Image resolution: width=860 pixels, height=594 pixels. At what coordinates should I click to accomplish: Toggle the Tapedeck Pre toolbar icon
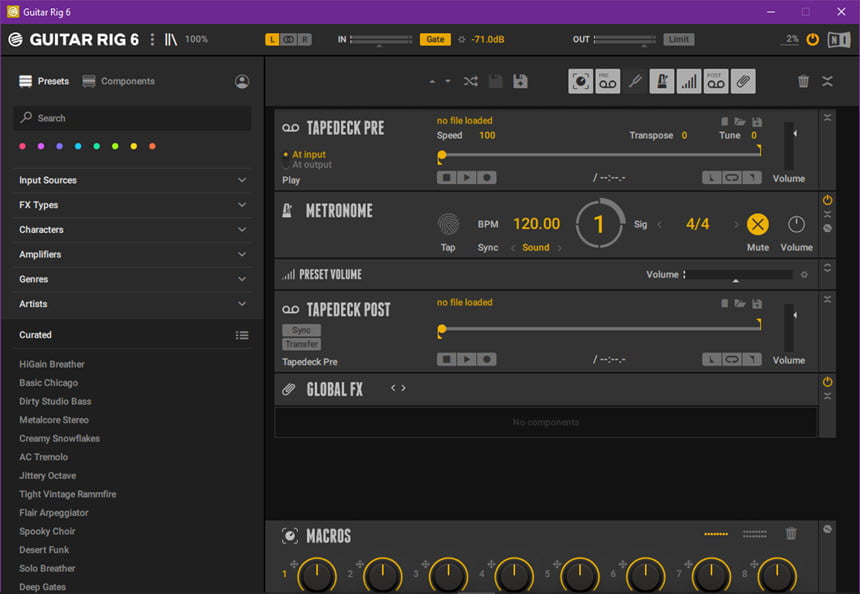pos(608,82)
